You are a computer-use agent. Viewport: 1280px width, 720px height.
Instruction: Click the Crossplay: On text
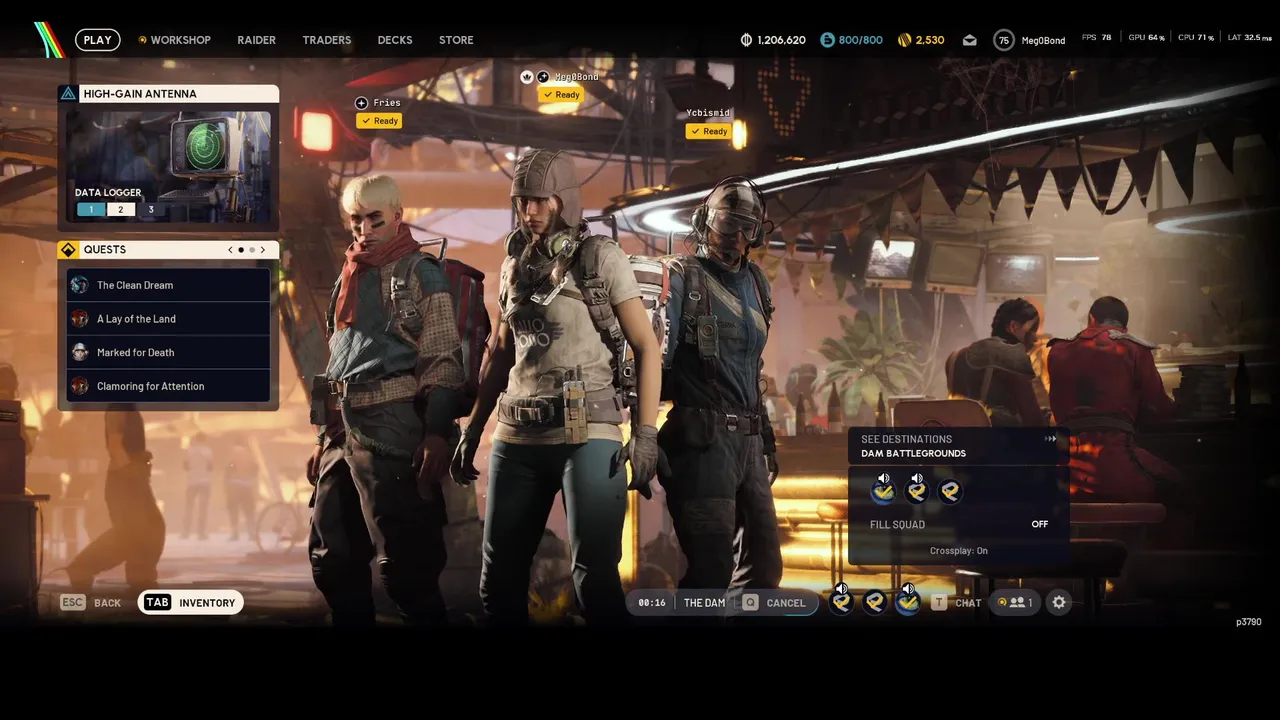pos(959,551)
